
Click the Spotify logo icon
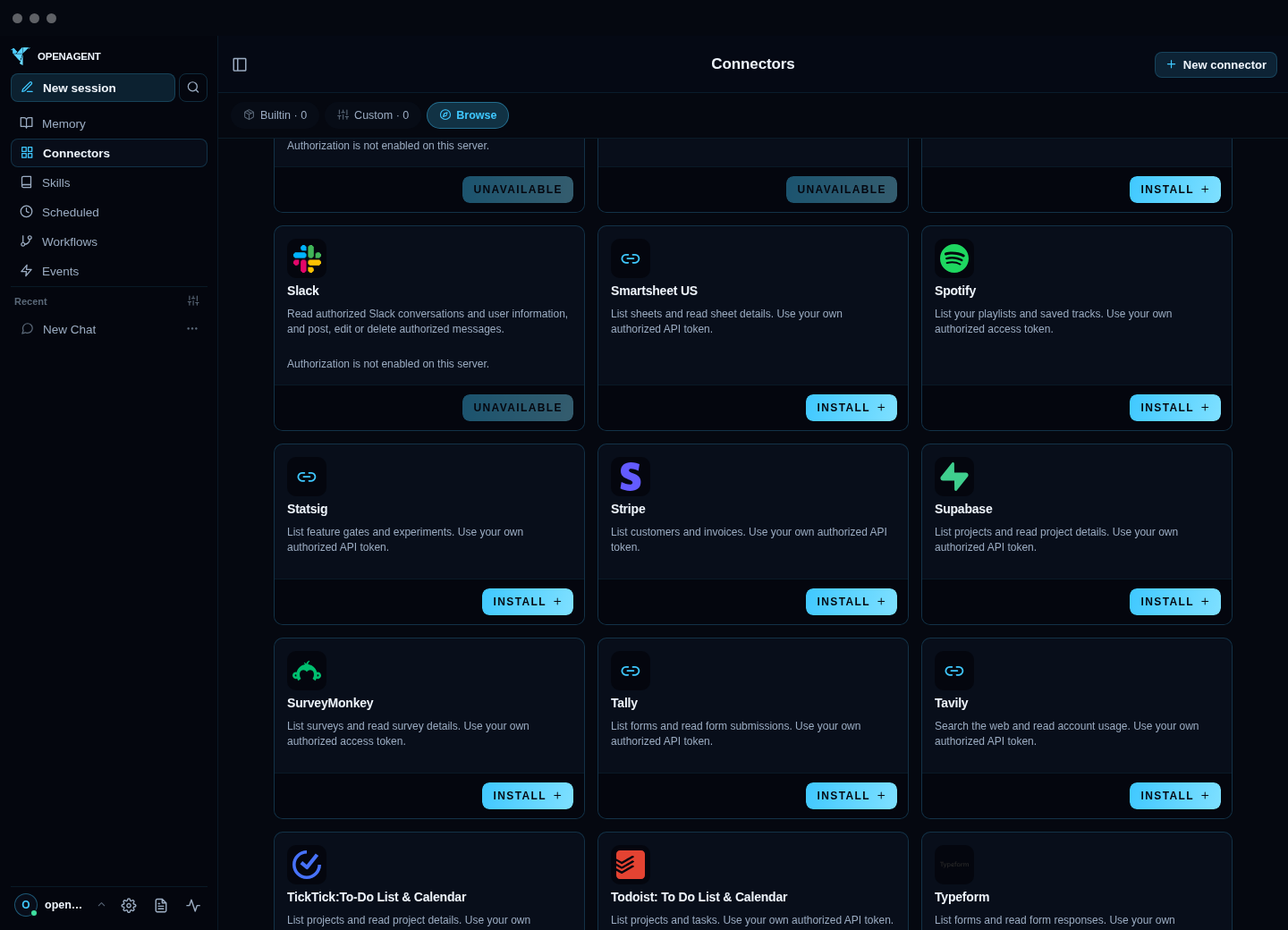pos(954,258)
